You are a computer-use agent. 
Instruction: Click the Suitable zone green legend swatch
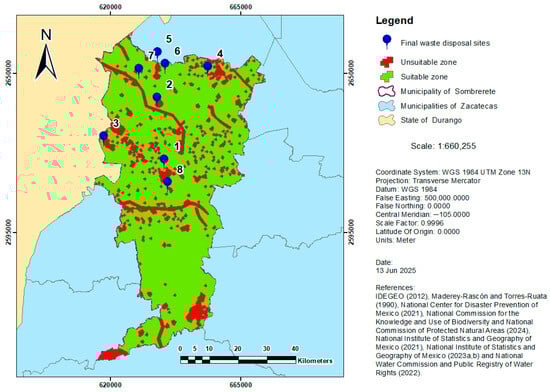[x=386, y=77]
